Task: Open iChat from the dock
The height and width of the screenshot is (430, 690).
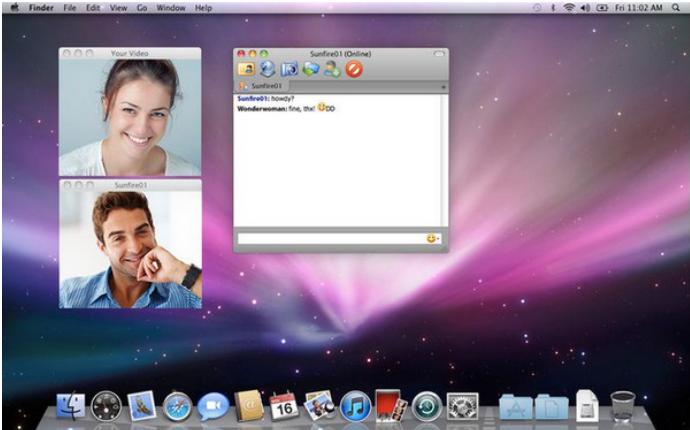Action: (212, 405)
